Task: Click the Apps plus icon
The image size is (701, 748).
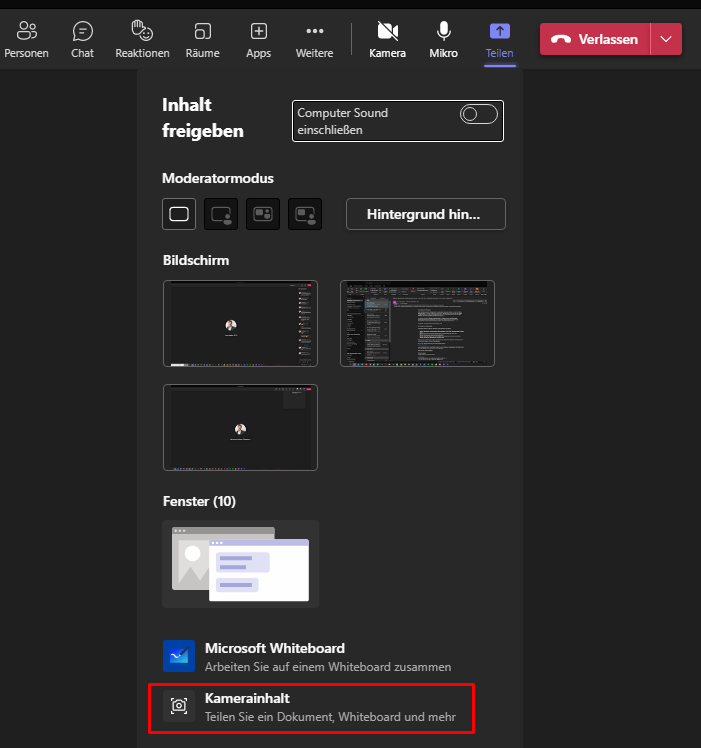Action: (x=258, y=39)
